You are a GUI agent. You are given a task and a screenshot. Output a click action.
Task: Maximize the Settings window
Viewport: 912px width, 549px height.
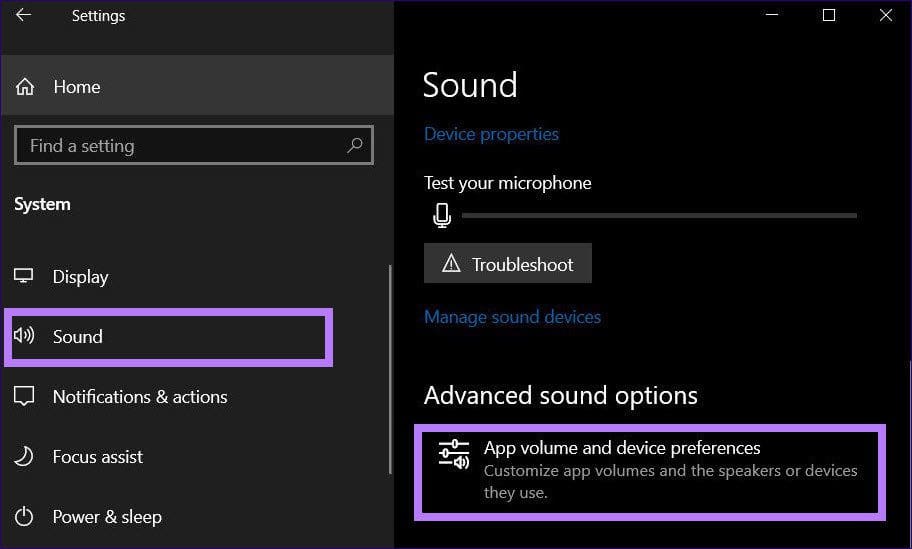829,15
